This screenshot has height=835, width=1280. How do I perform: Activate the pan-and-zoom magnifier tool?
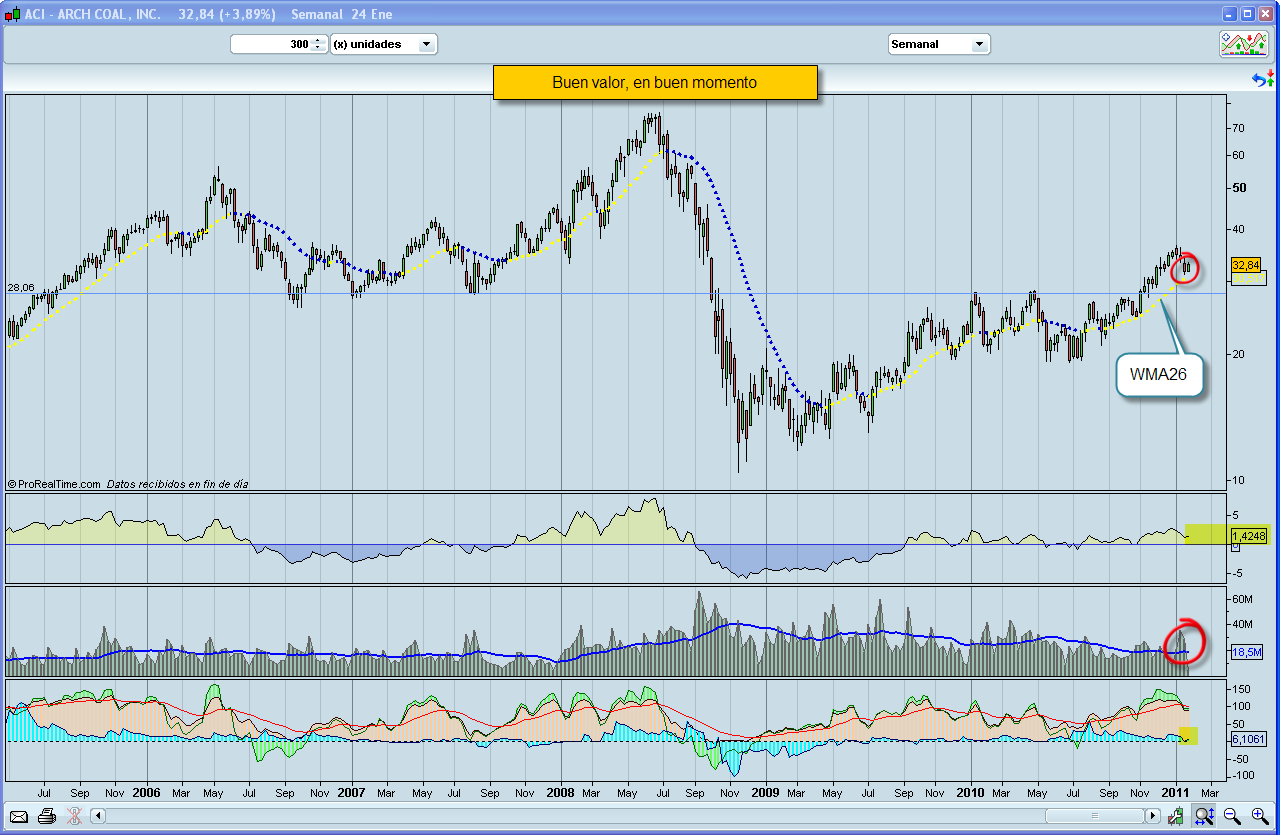click(1205, 817)
